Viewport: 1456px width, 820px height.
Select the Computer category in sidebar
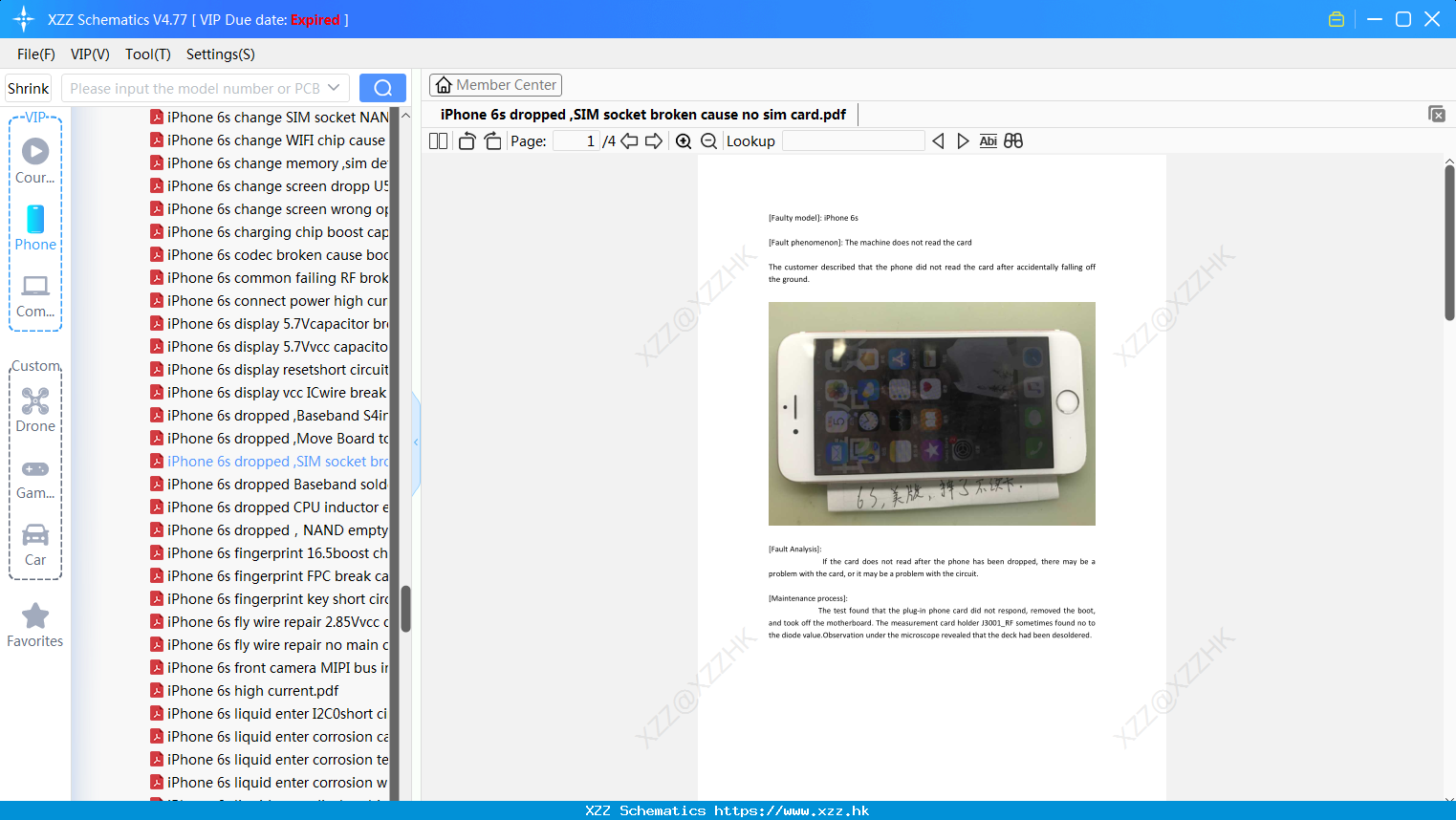point(35,296)
